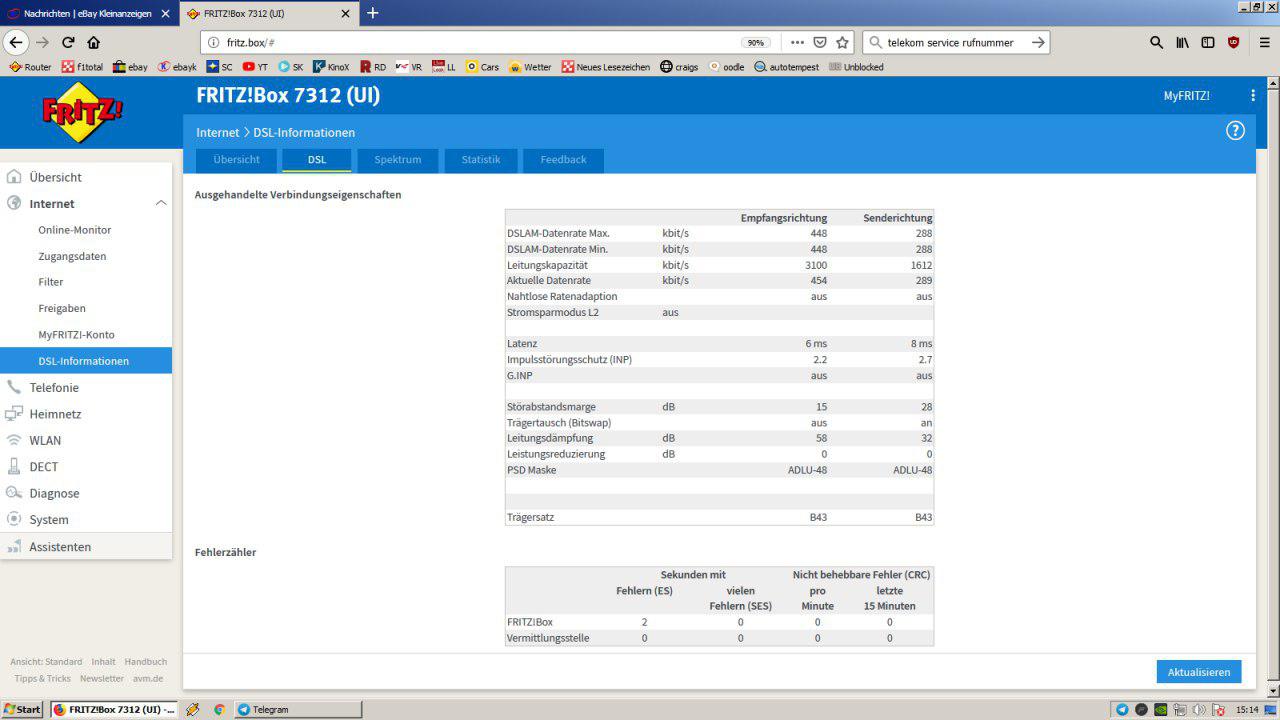Open the Windows Start button

pos(23,709)
